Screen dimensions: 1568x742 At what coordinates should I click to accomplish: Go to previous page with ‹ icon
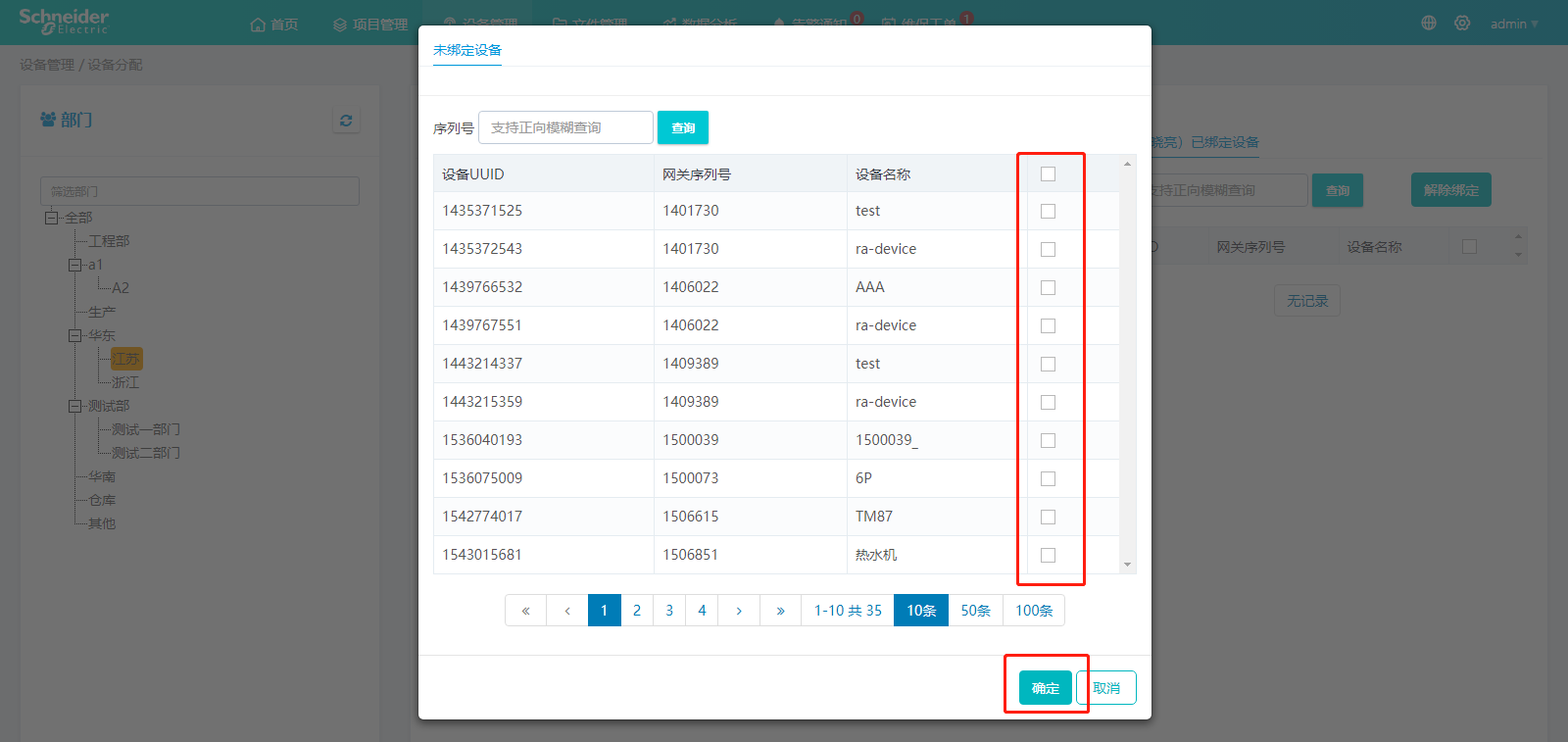[567, 611]
